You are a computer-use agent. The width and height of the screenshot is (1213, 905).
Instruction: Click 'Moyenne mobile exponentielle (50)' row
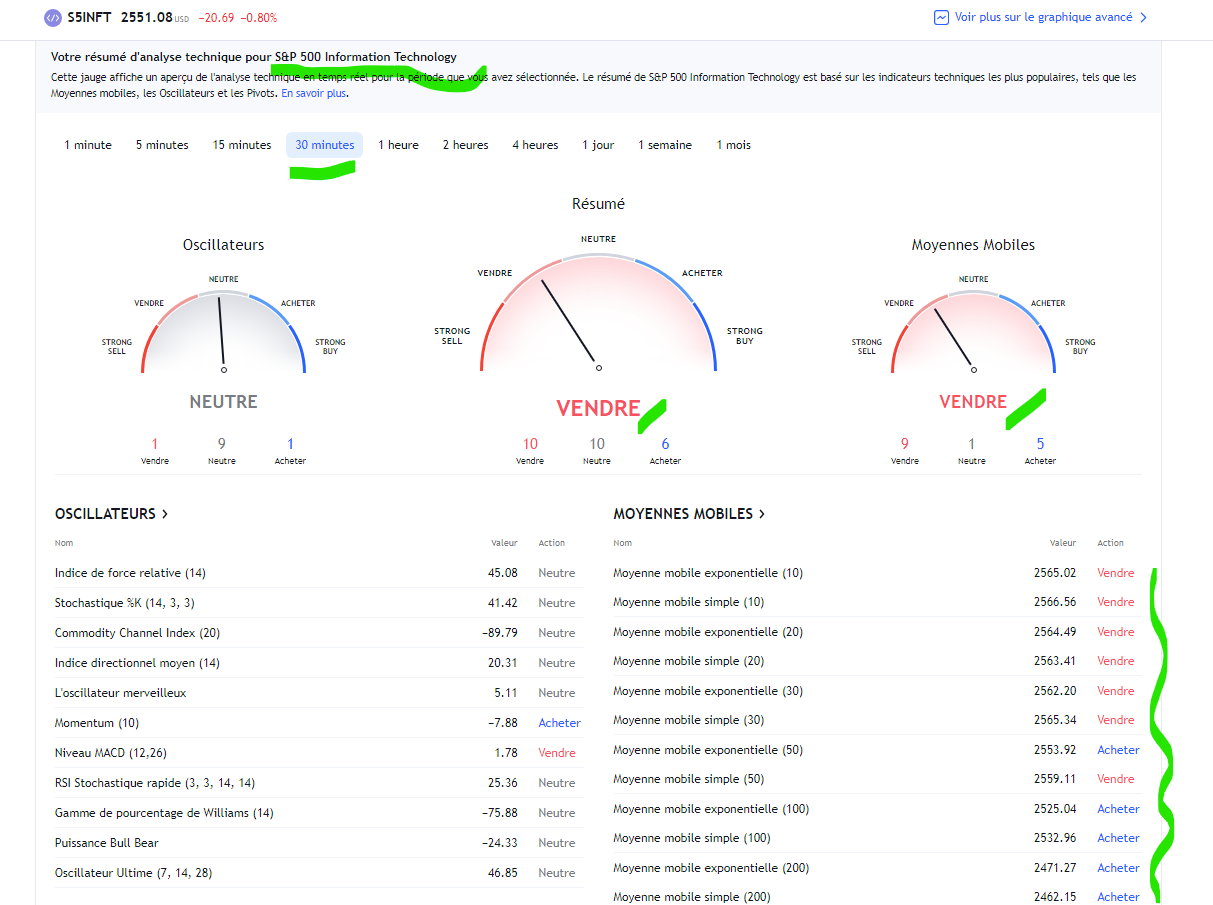pyautogui.click(x=877, y=750)
